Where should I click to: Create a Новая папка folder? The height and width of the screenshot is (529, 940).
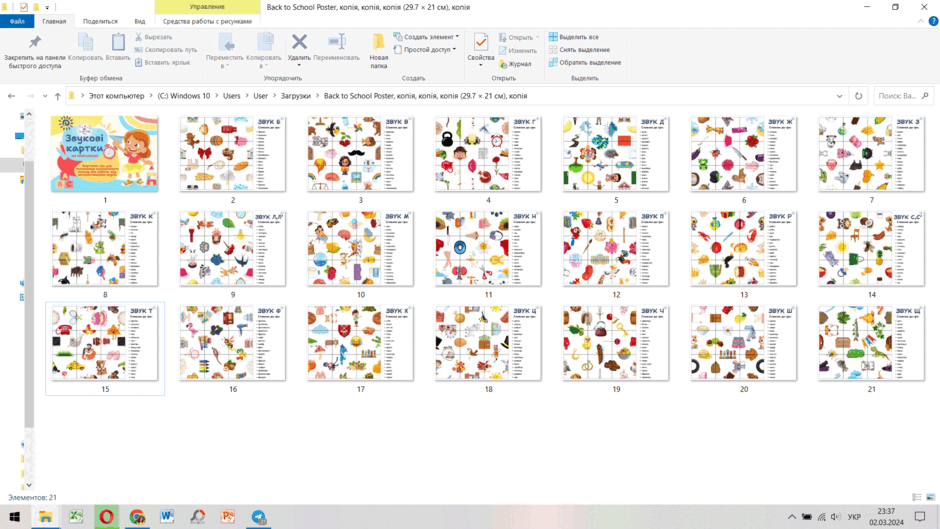click(x=378, y=50)
